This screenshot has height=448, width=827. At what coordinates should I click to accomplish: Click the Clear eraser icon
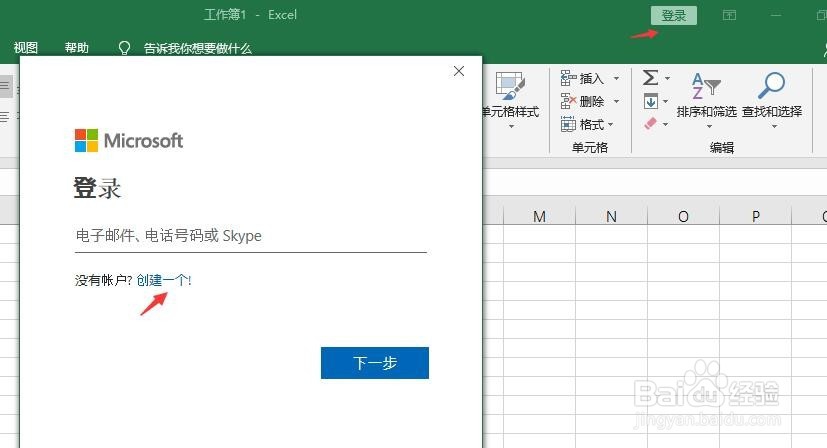[650, 123]
